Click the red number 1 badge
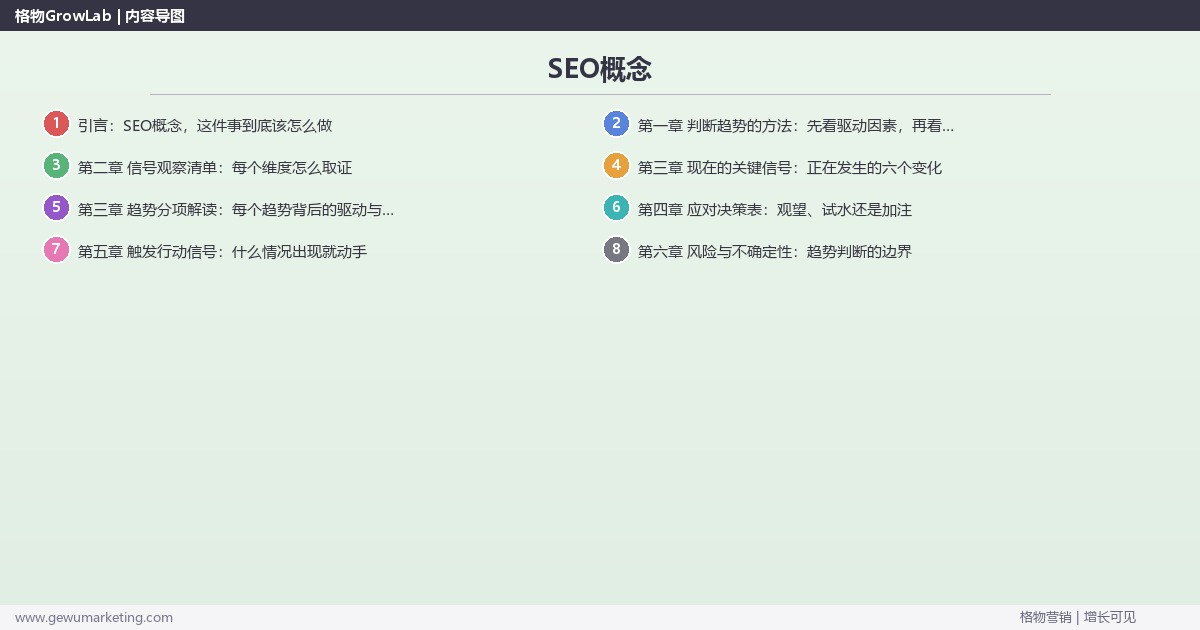1200x630 pixels. pos(56,124)
